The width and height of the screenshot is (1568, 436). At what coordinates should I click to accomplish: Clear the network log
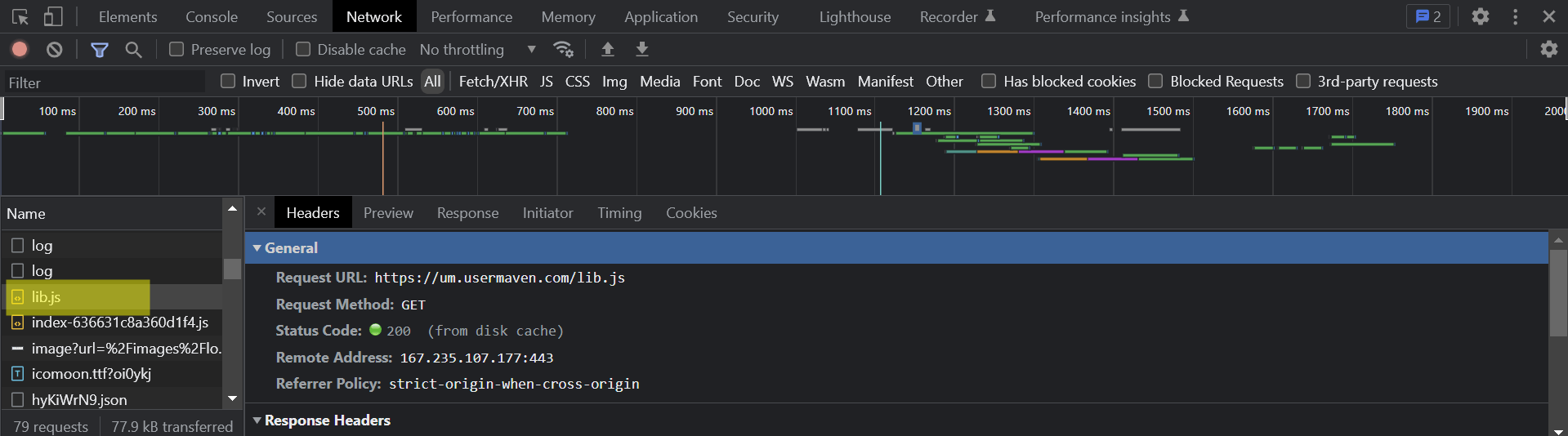(55, 50)
